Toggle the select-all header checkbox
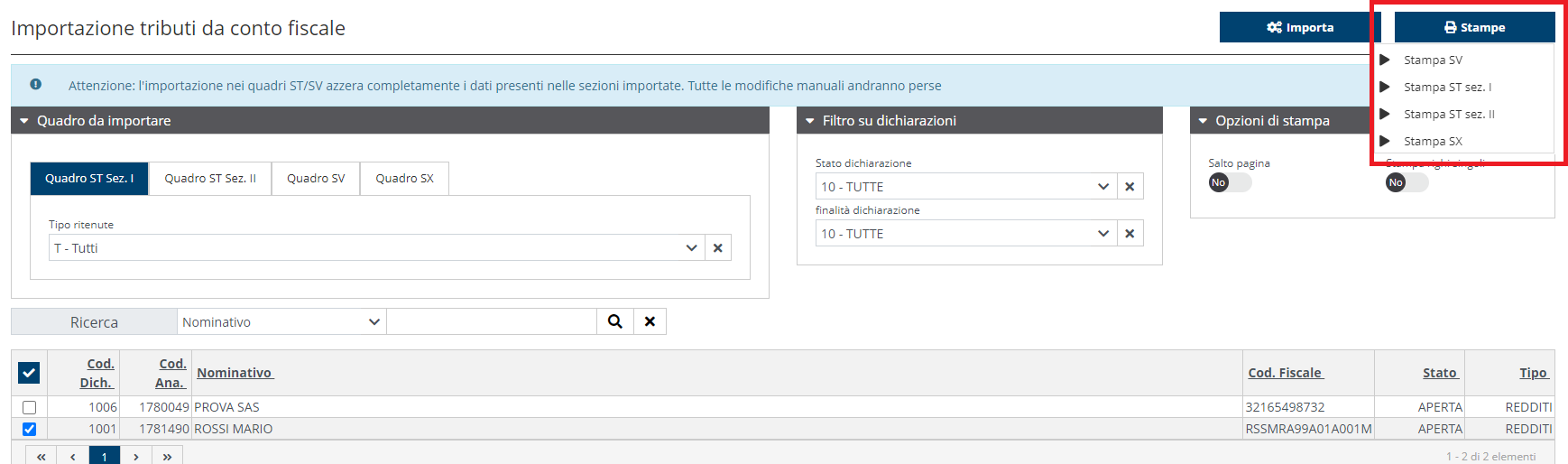The image size is (1568, 464). click(29, 372)
